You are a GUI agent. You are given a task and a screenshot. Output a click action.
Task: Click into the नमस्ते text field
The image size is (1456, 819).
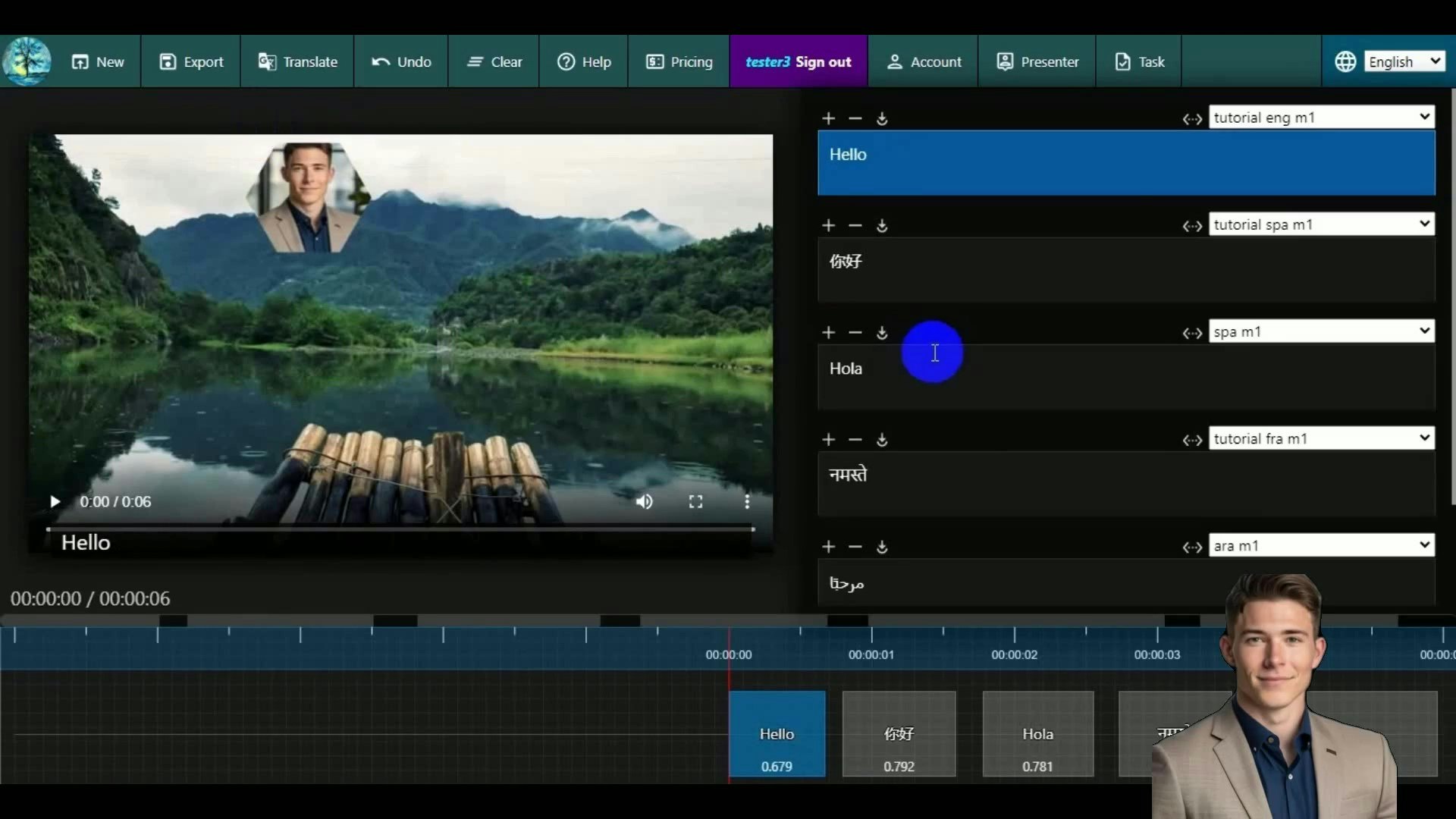tap(1125, 484)
